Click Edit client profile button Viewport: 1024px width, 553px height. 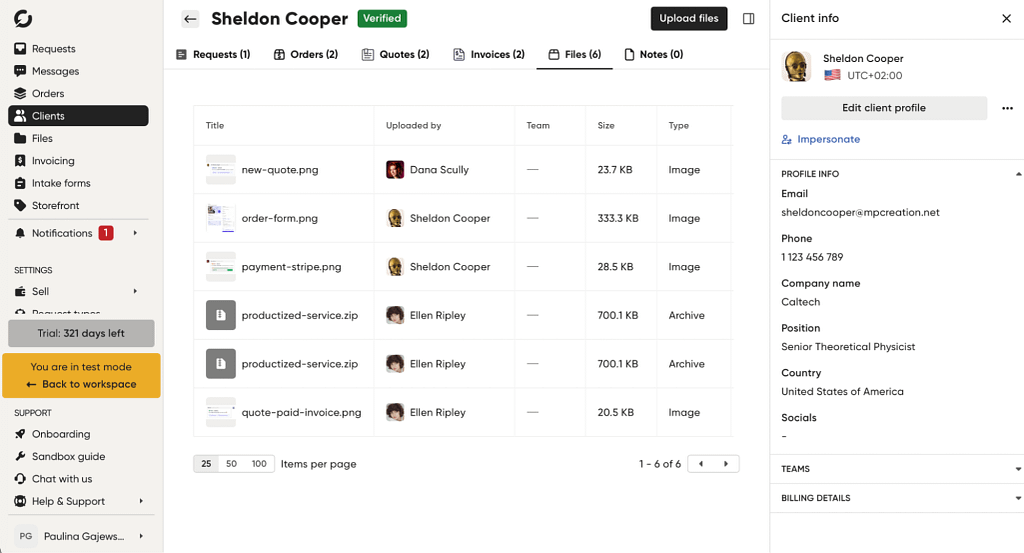click(884, 108)
